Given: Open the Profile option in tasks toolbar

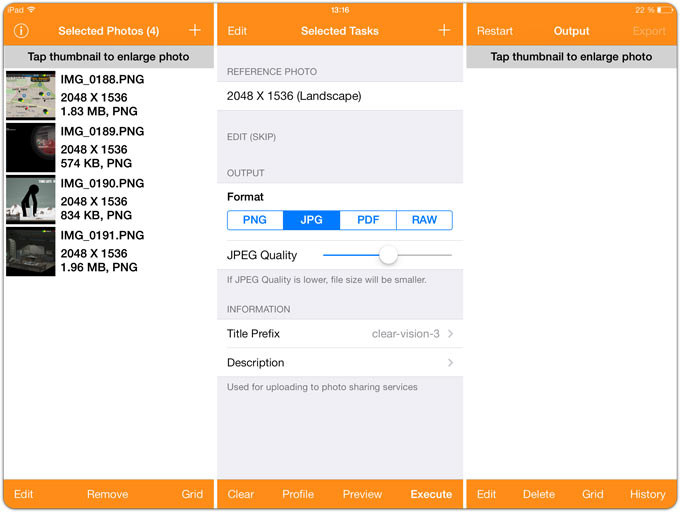Looking at the screenshot, I should coord(298,494).
